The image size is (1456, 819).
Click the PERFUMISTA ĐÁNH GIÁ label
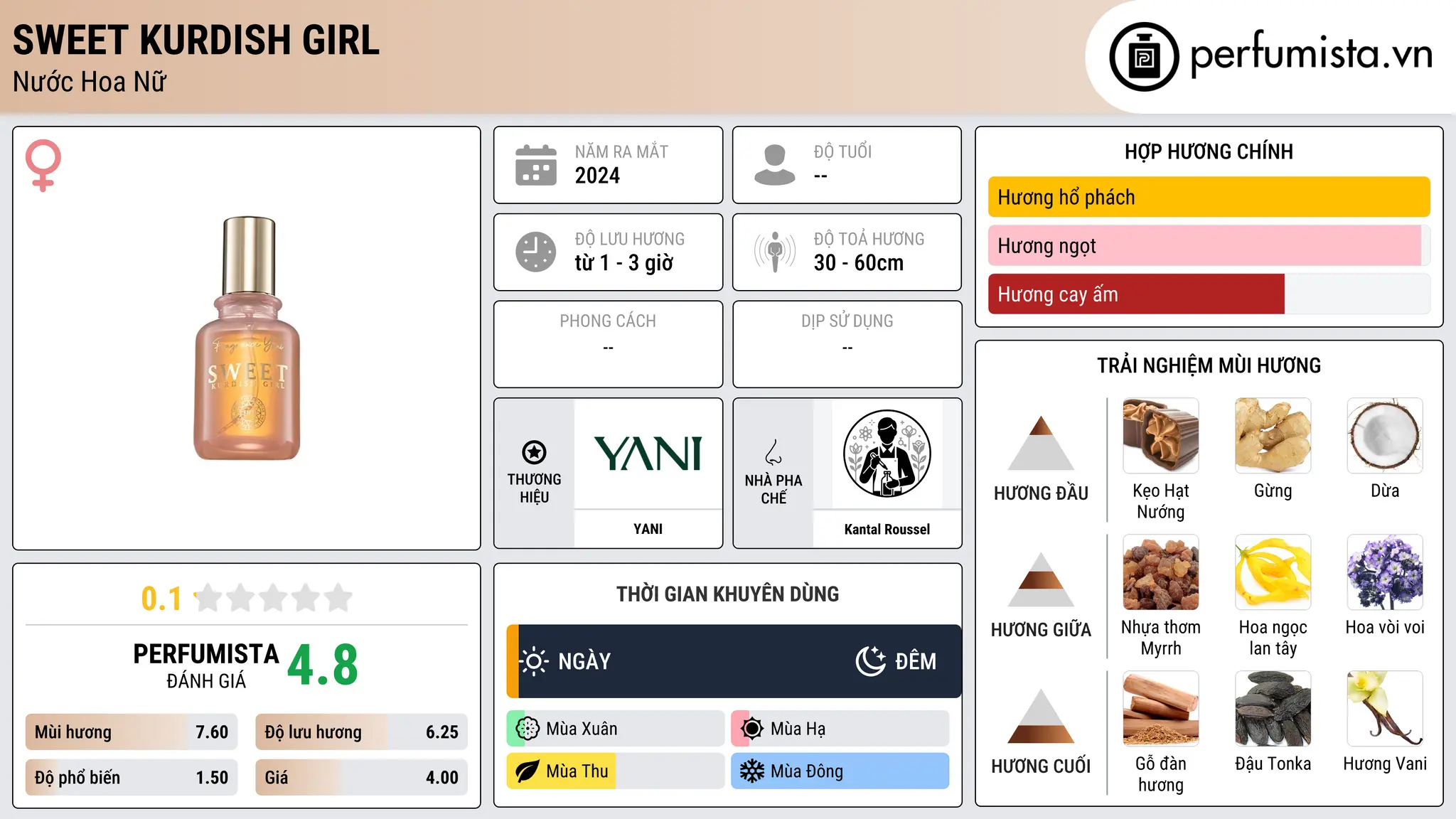(206, 666)
